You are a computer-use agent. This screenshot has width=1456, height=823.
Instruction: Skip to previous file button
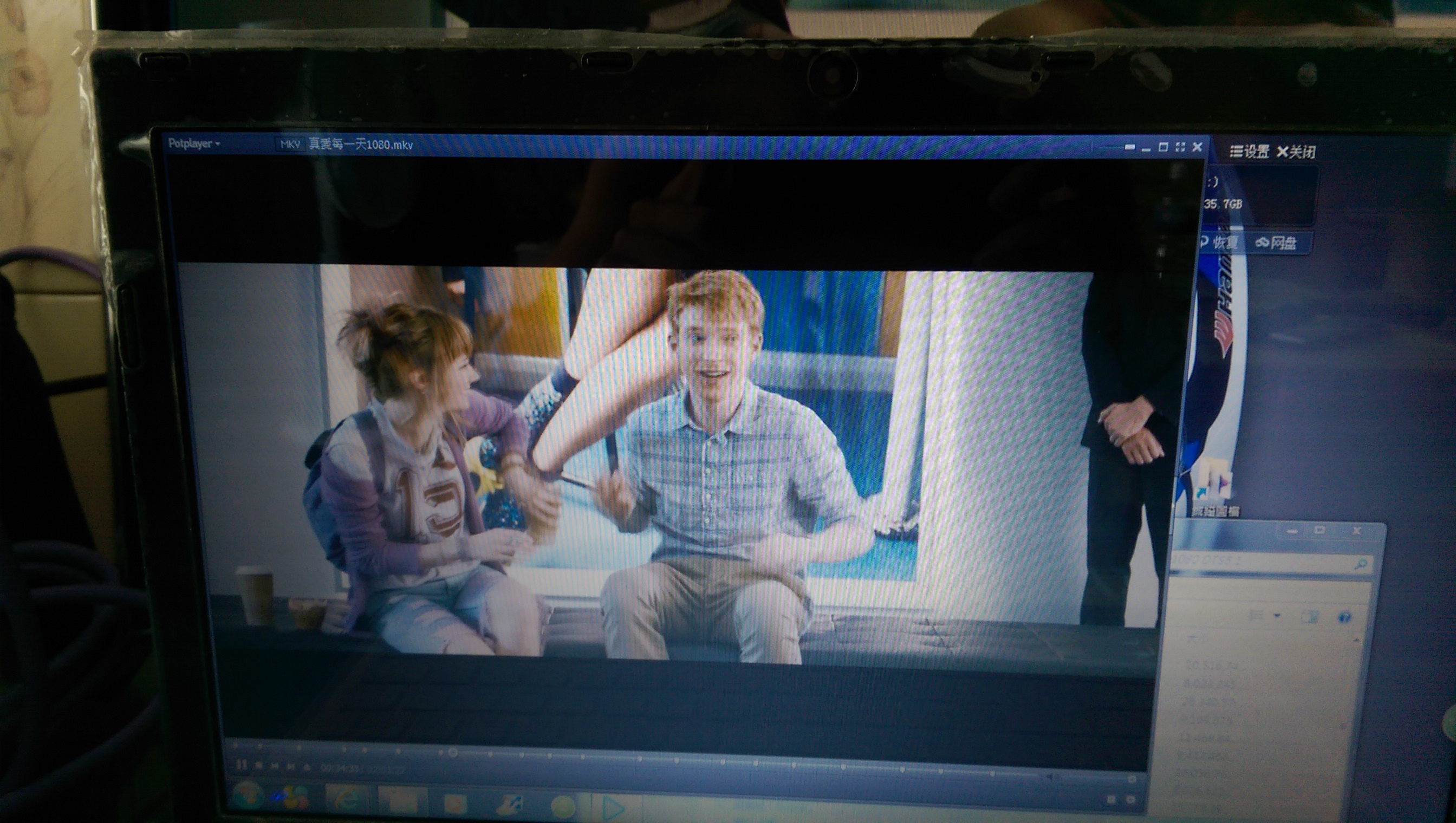(x=275, y=766)
